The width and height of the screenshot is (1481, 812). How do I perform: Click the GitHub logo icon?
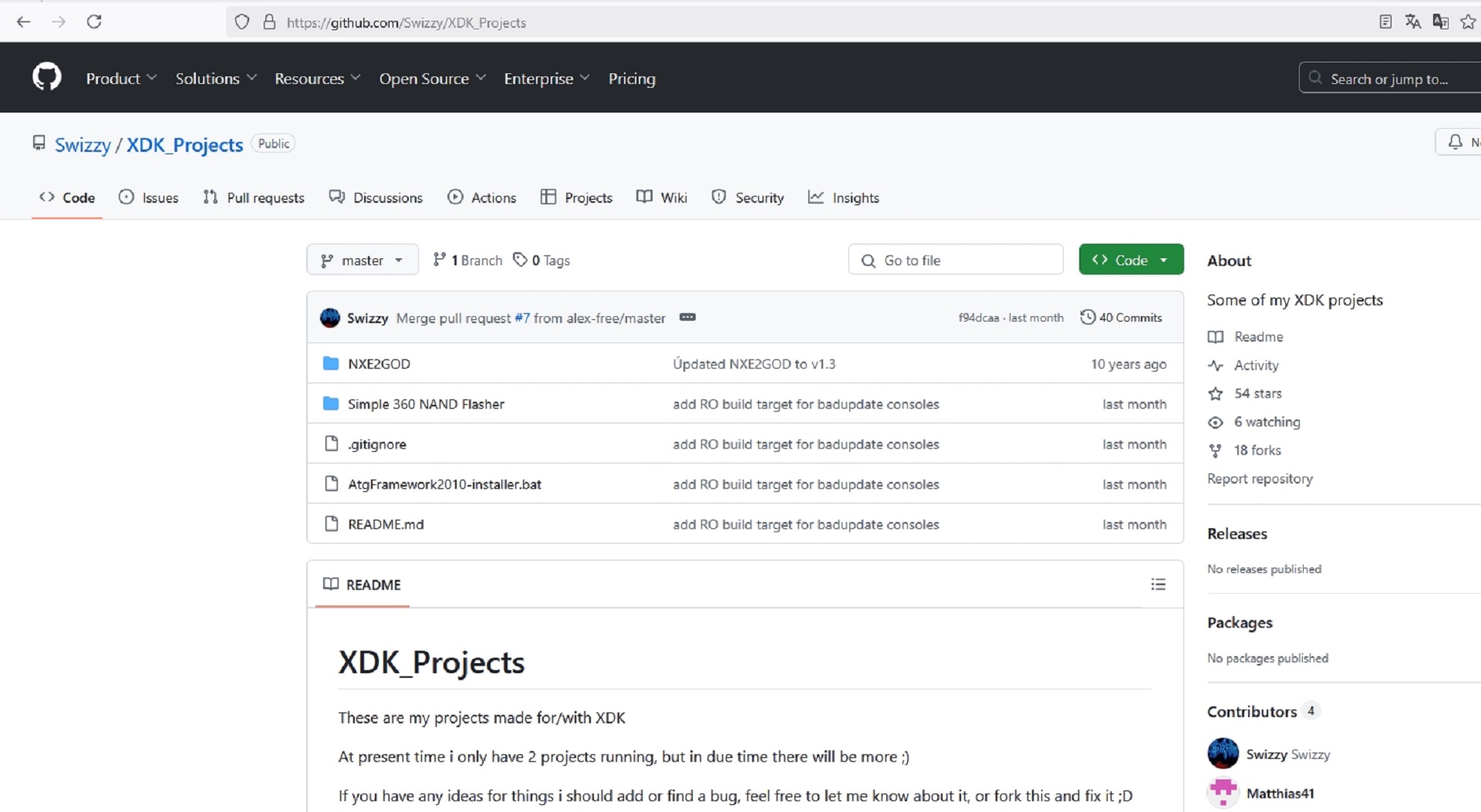[x=46, y=77]
